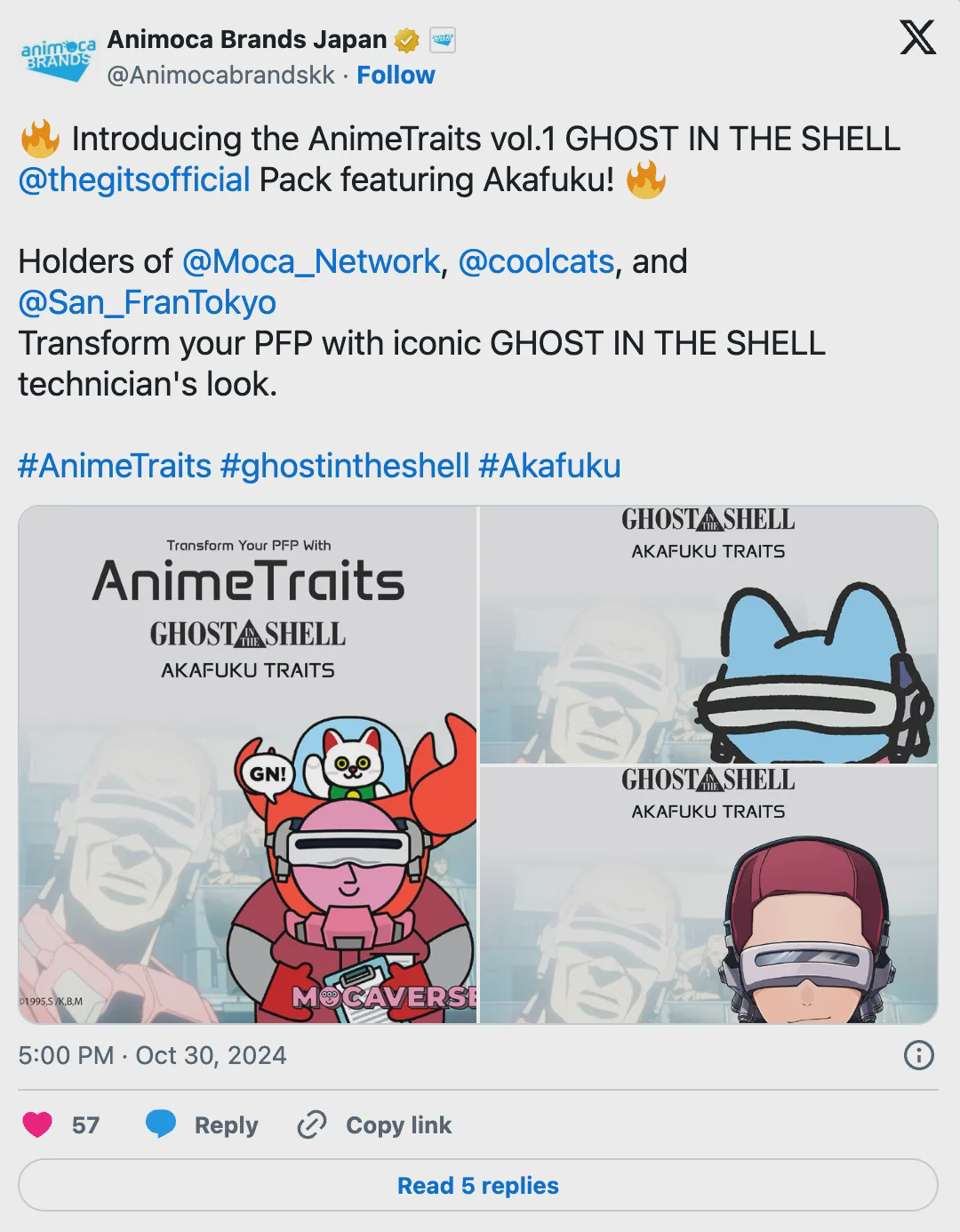The width and height of the screenshot is (960, 1232).
Task: Select the #ghostintheshell hashtag
Action: click(x=345, y=466)
